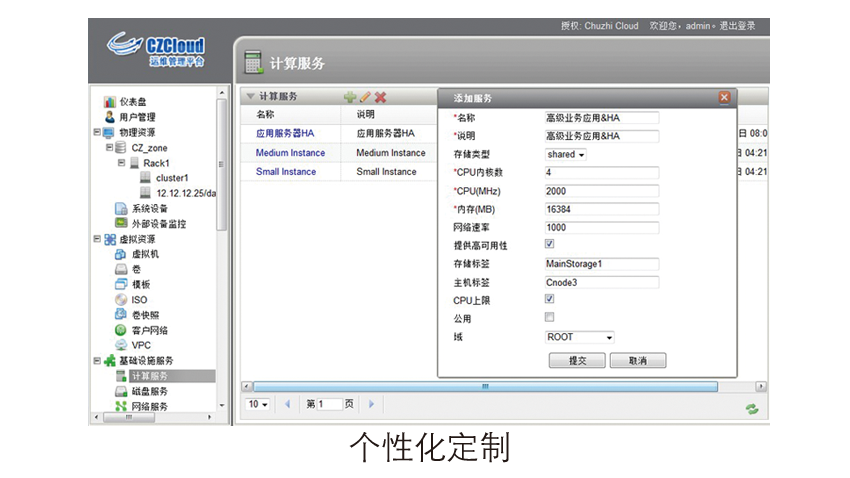Open 虚拟机 virtual machines item

pos(145,254)
